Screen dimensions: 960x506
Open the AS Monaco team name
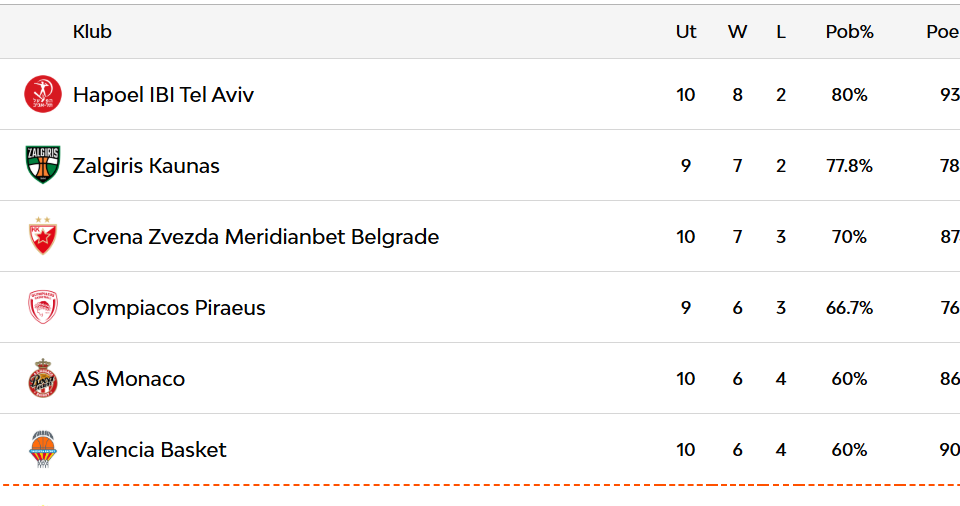[129, 379]
